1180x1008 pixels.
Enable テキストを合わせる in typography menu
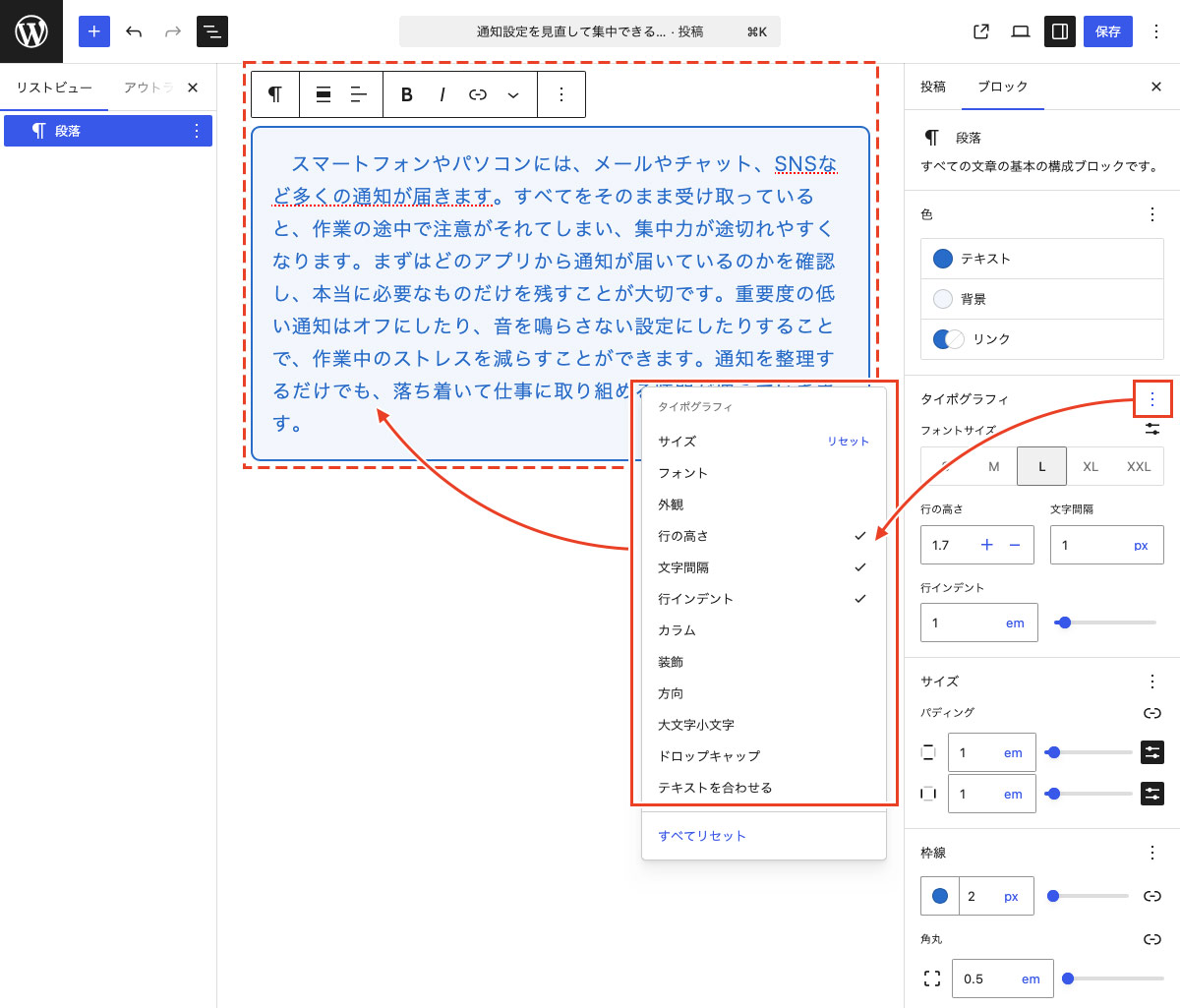coord(764,788)
